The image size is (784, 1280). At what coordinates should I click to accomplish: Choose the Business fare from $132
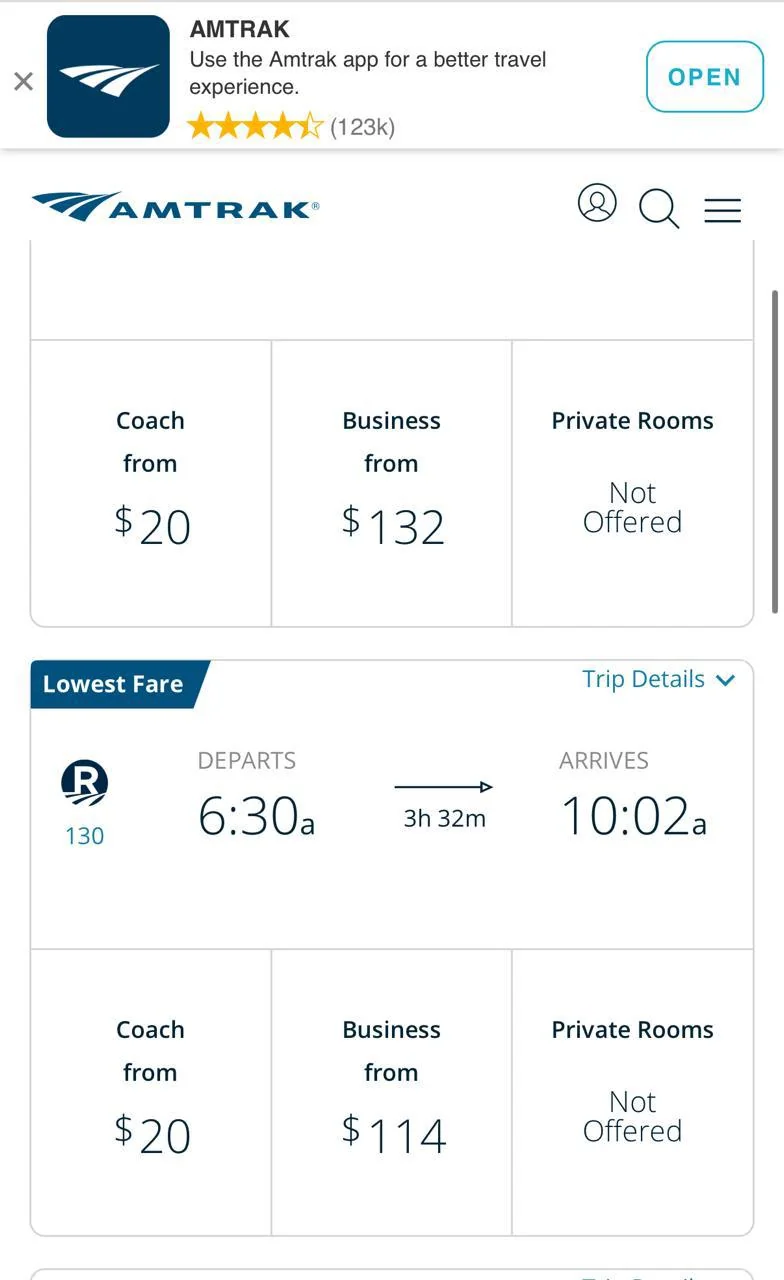[x=392, y=484]
